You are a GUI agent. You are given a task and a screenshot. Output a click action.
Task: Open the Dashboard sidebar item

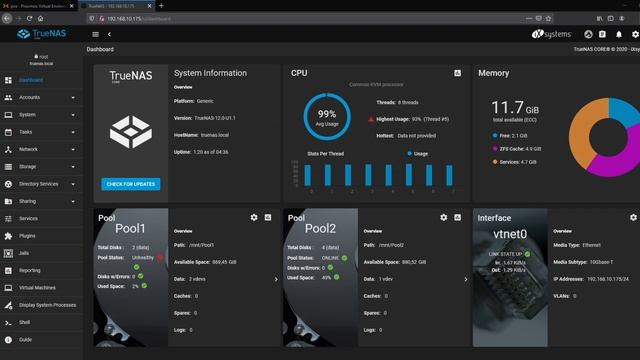click(x=41, y=80)
